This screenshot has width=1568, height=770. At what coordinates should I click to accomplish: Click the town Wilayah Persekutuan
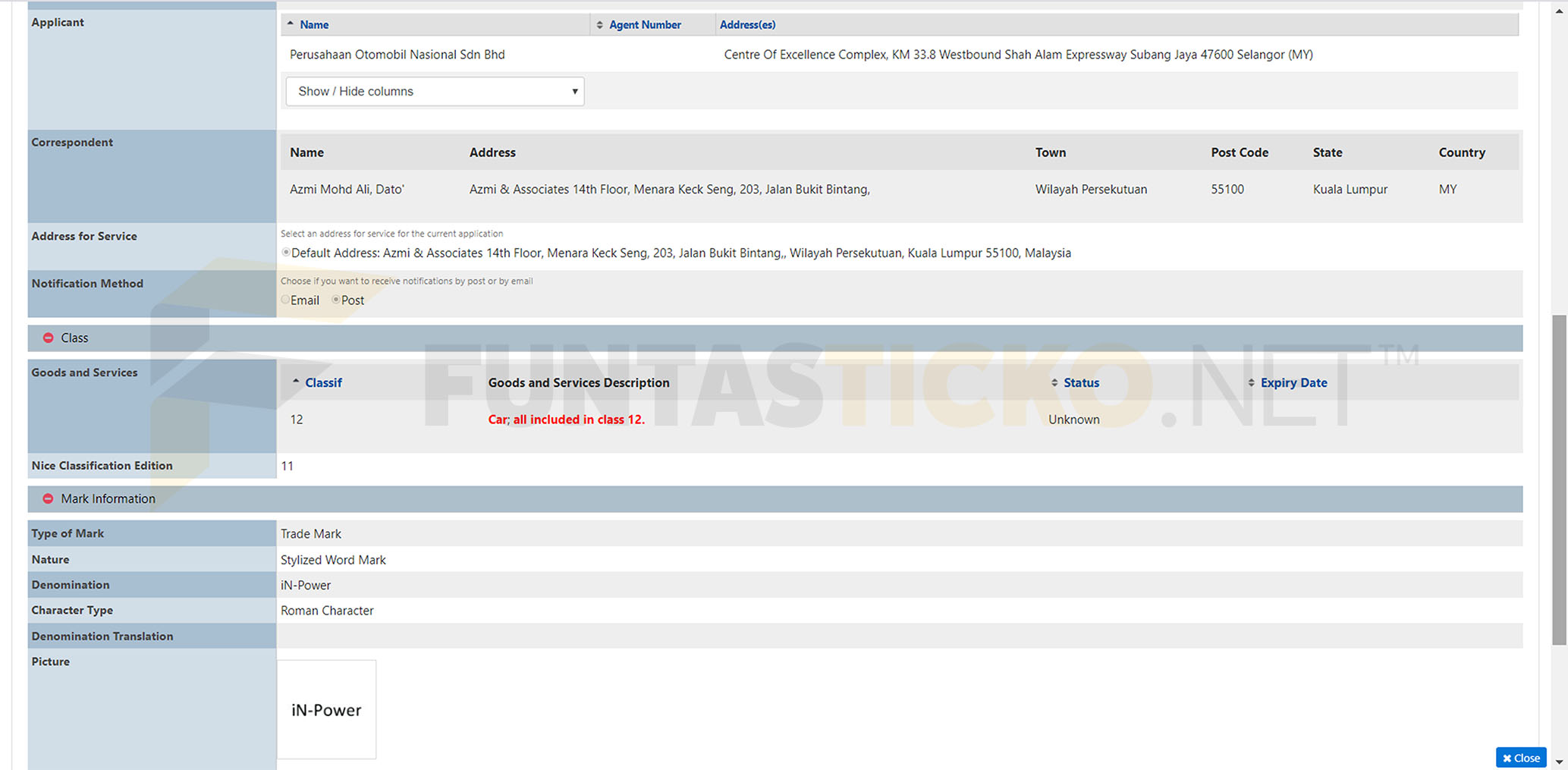(1091, 189)
